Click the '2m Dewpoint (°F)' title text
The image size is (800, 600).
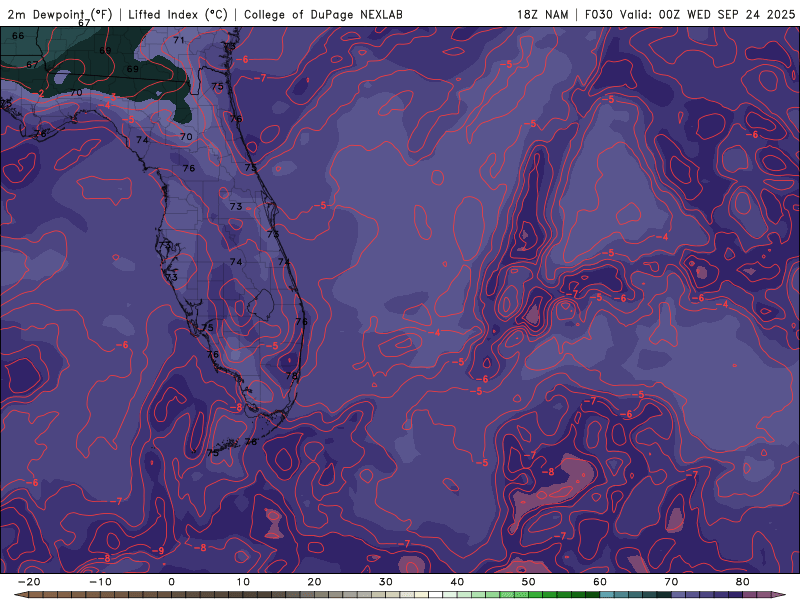click(x=60, y=15)
